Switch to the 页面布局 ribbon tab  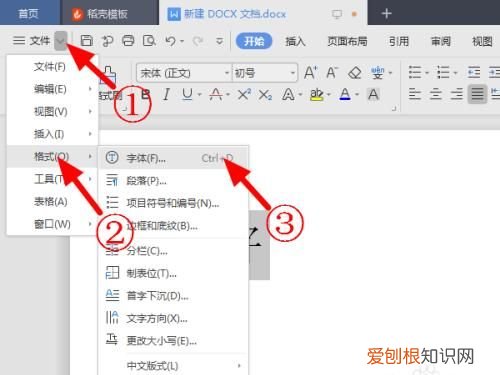pyautogui.click(x=347, y=41)
